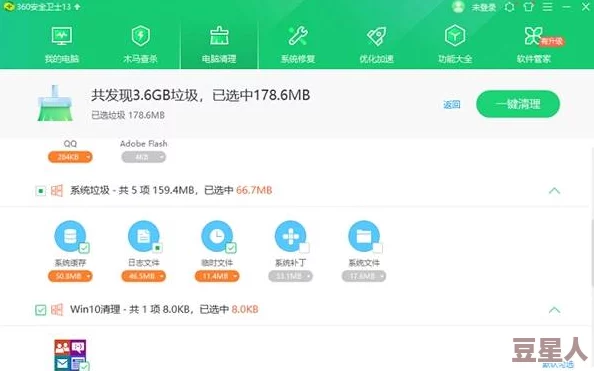
Task: Open the Adobe Flash size dropdown
Action: (x=144, y=157)
